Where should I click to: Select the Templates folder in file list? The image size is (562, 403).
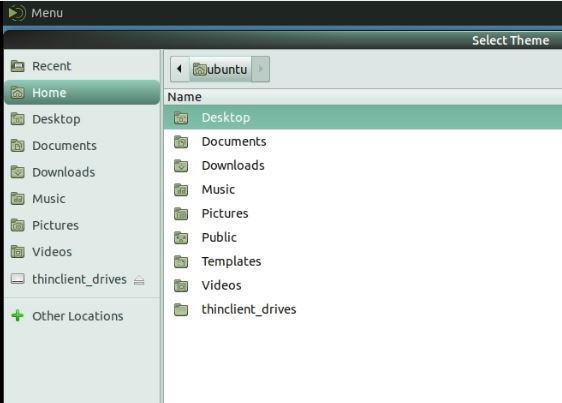pos(363,261)
